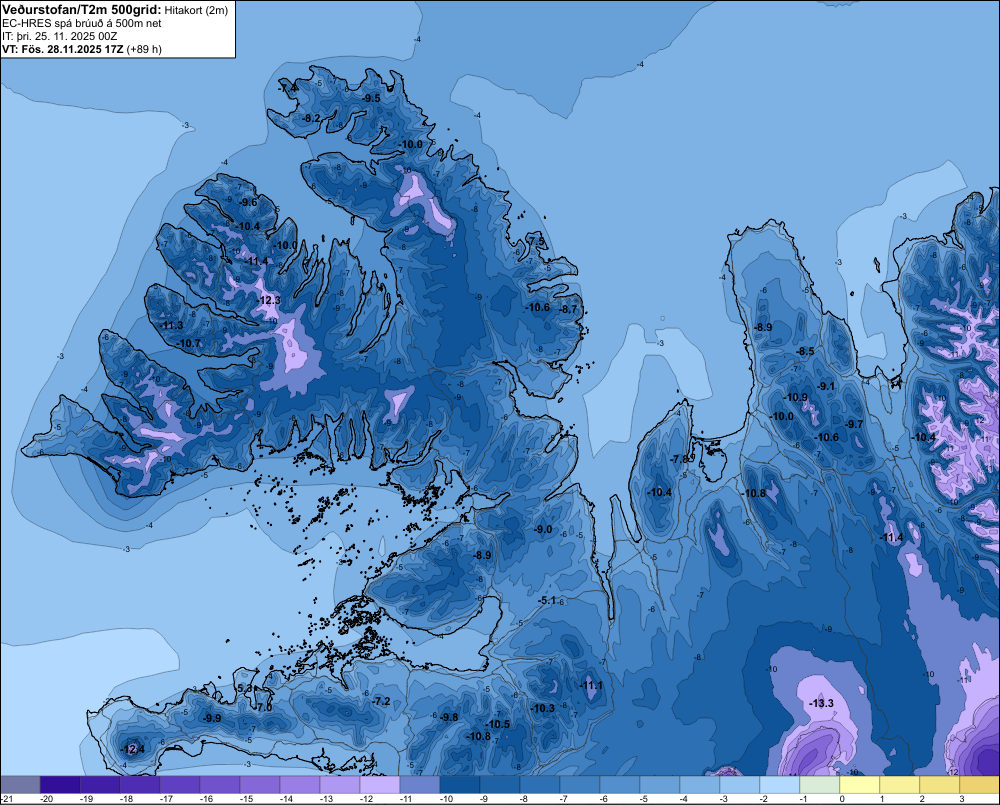The image size is (1000, 805).
Task: Click the -11.1 temperature label
Action: (x=591, y=686)
